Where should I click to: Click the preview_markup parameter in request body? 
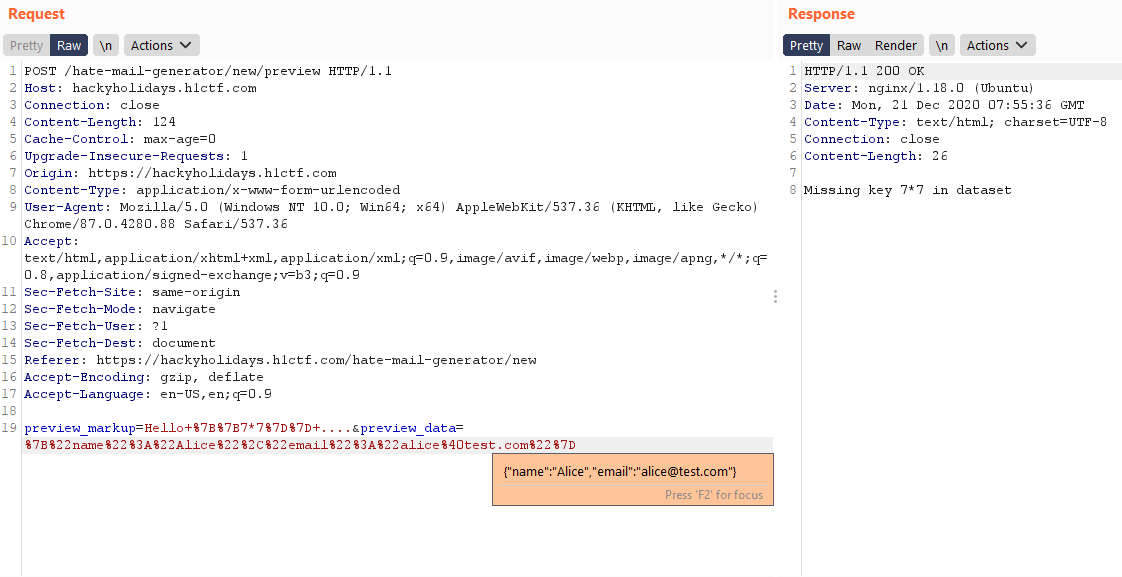click(80, 428)
